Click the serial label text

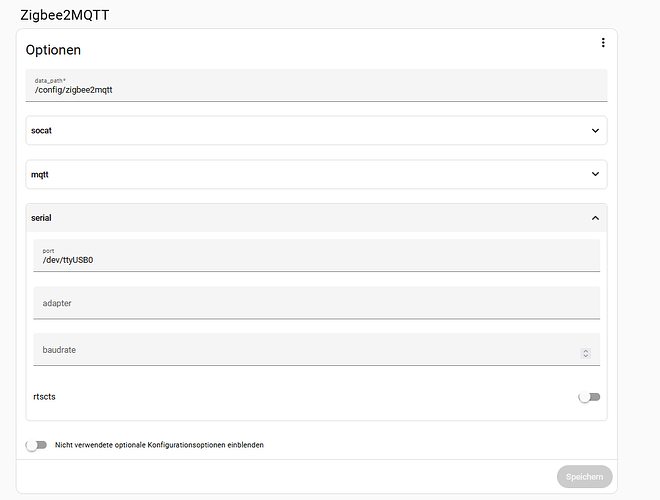[x=41, y=218]
